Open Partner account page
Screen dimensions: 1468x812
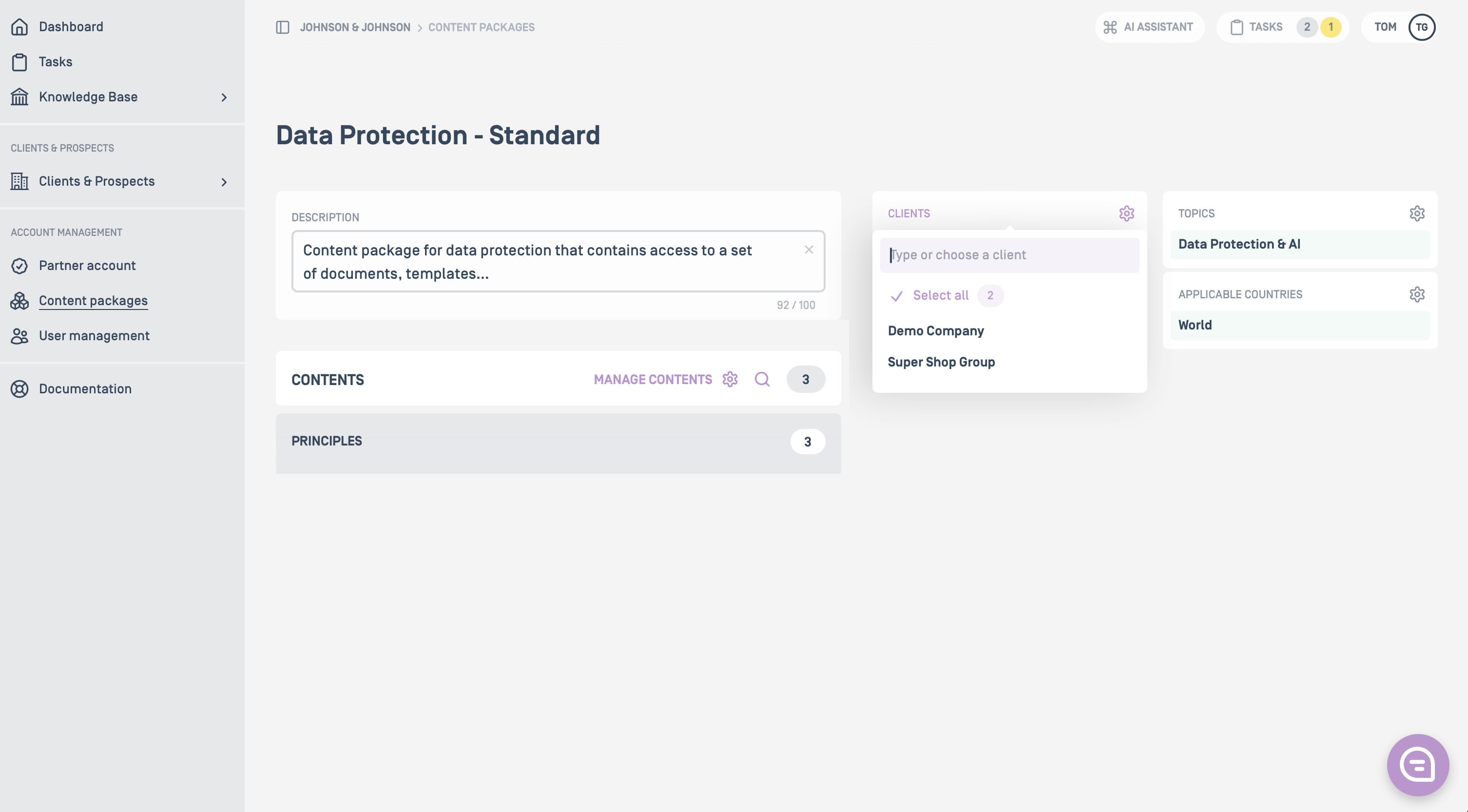87,266
